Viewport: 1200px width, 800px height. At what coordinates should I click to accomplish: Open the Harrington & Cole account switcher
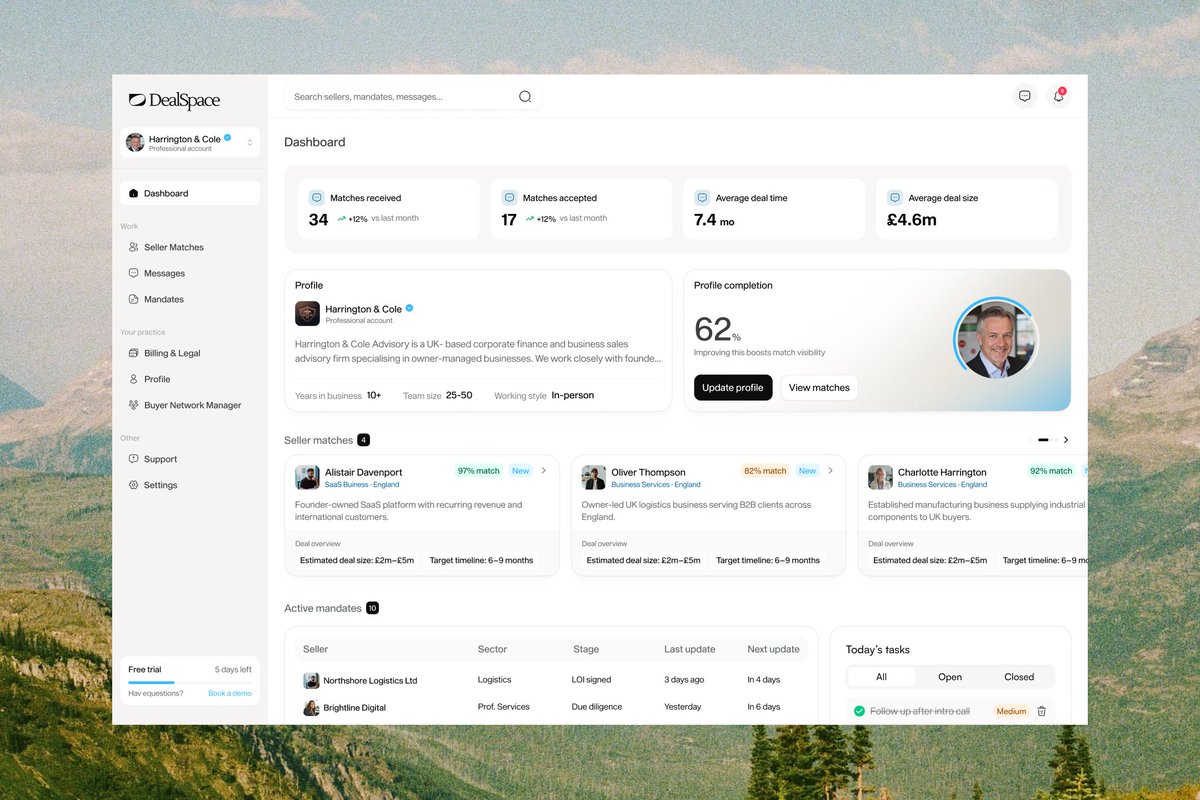tap(190, 143)
